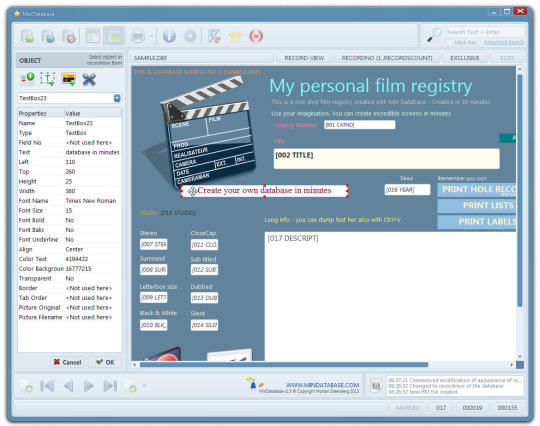
Task: Click the Cancel button in the object panel
Action: pos(68,362)
